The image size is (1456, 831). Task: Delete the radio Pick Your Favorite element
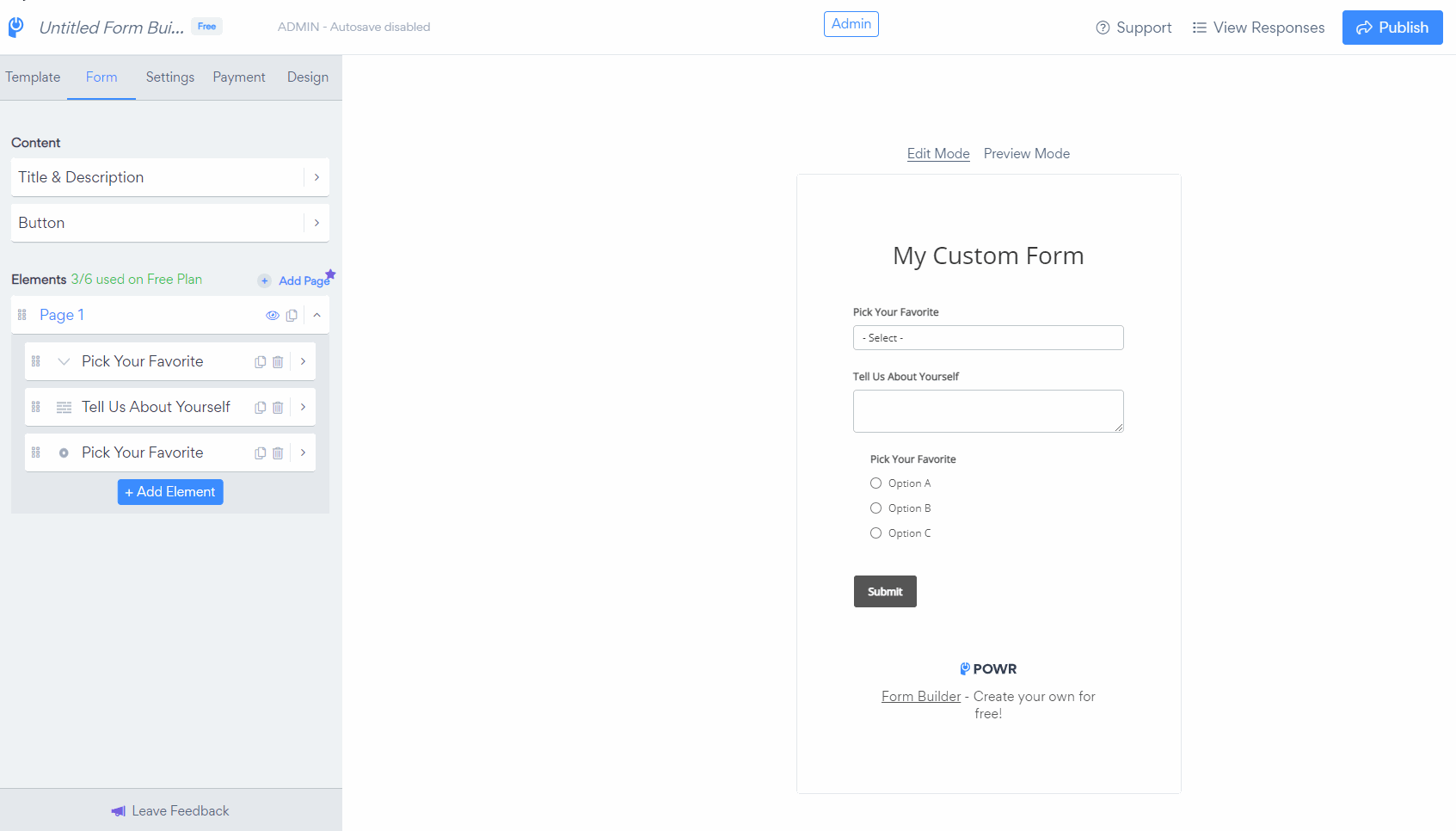click(278, 453)
